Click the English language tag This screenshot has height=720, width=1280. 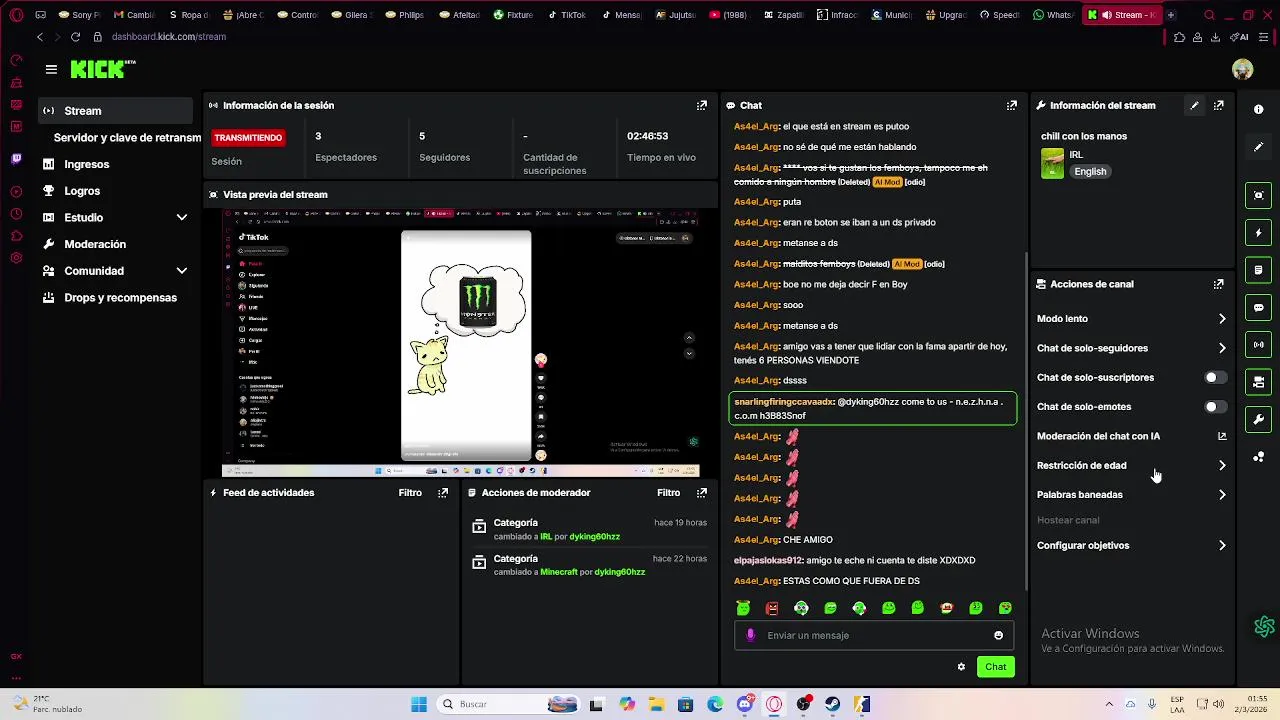pos(1090,172)
